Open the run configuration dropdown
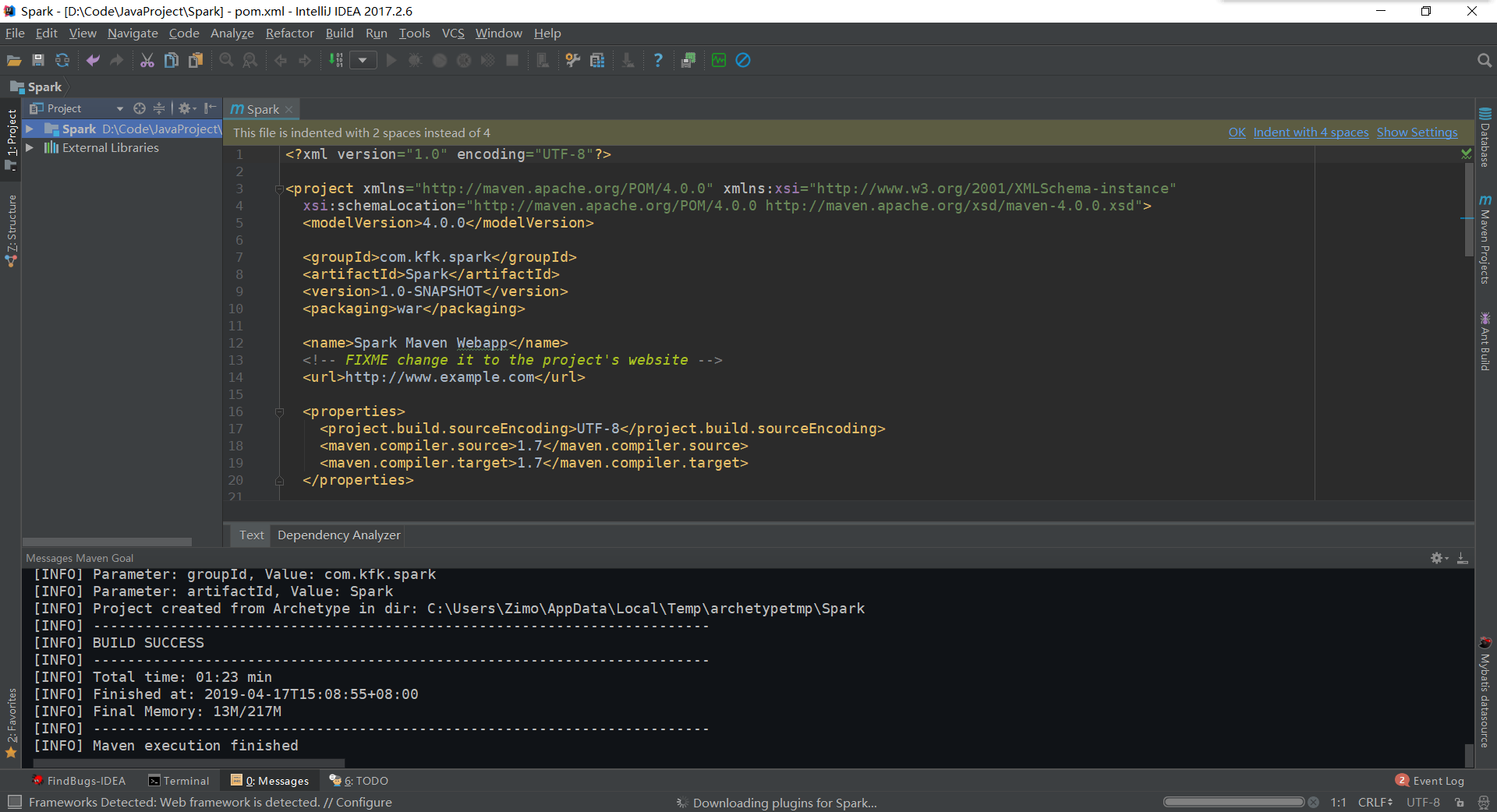This screenshot has width=1497, height=812. [x=363, y=61]
